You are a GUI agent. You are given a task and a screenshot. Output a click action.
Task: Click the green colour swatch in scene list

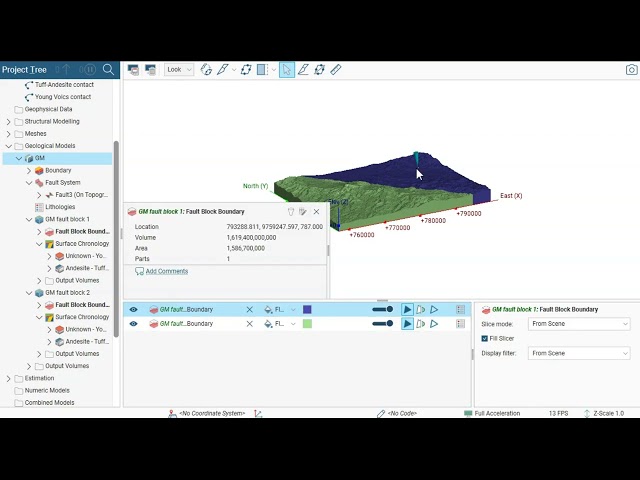tap(307, 324)
